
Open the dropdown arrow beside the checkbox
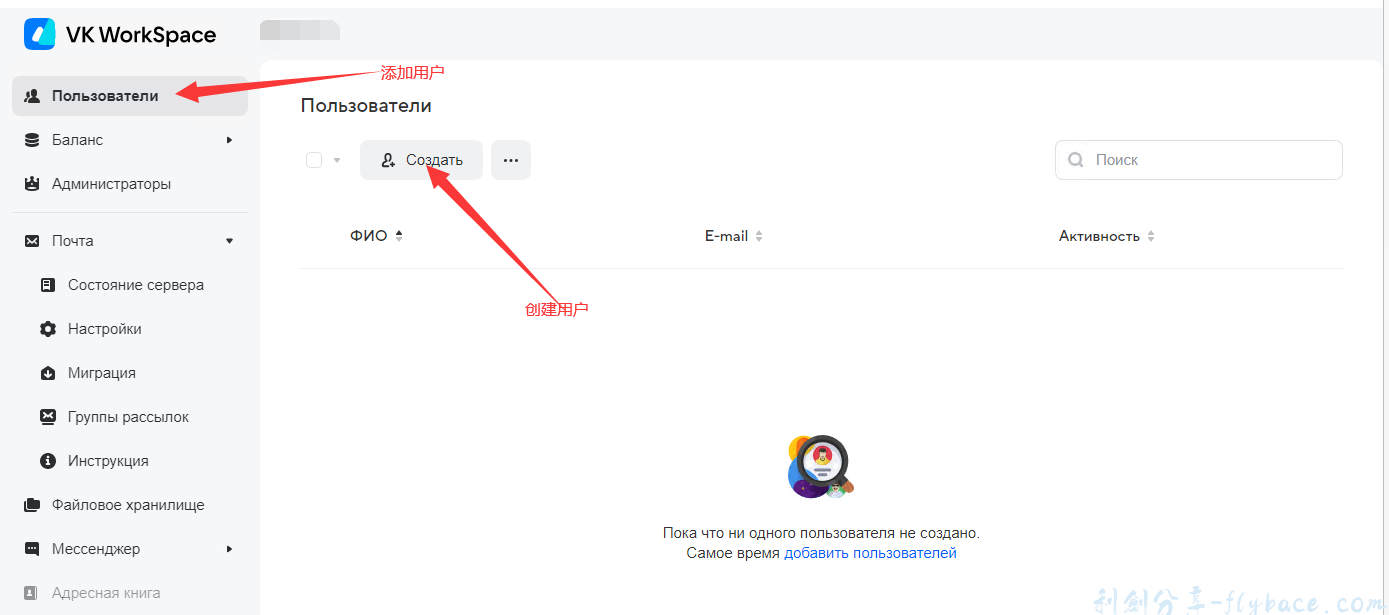(x=337, y=160)
